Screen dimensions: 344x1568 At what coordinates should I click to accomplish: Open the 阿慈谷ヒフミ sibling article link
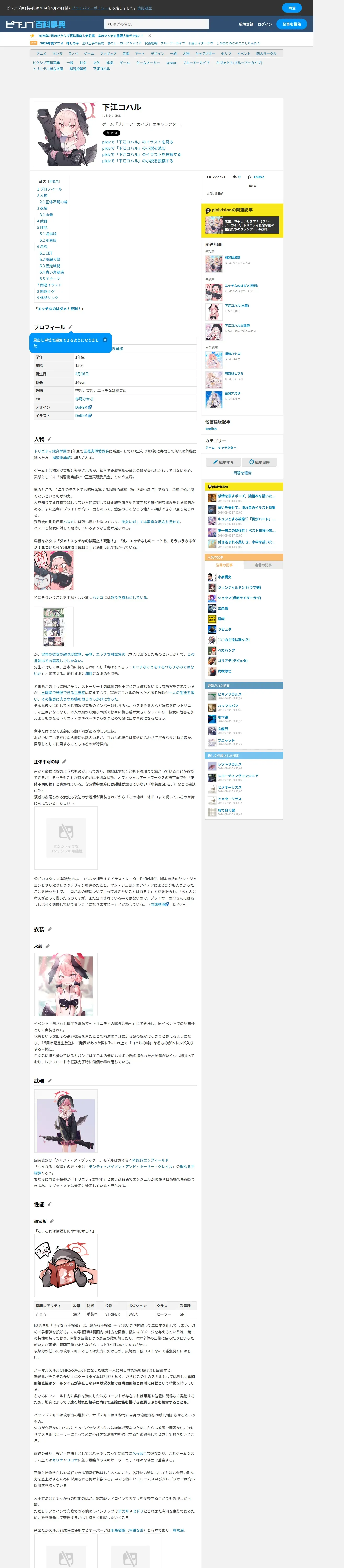point(234,374)
